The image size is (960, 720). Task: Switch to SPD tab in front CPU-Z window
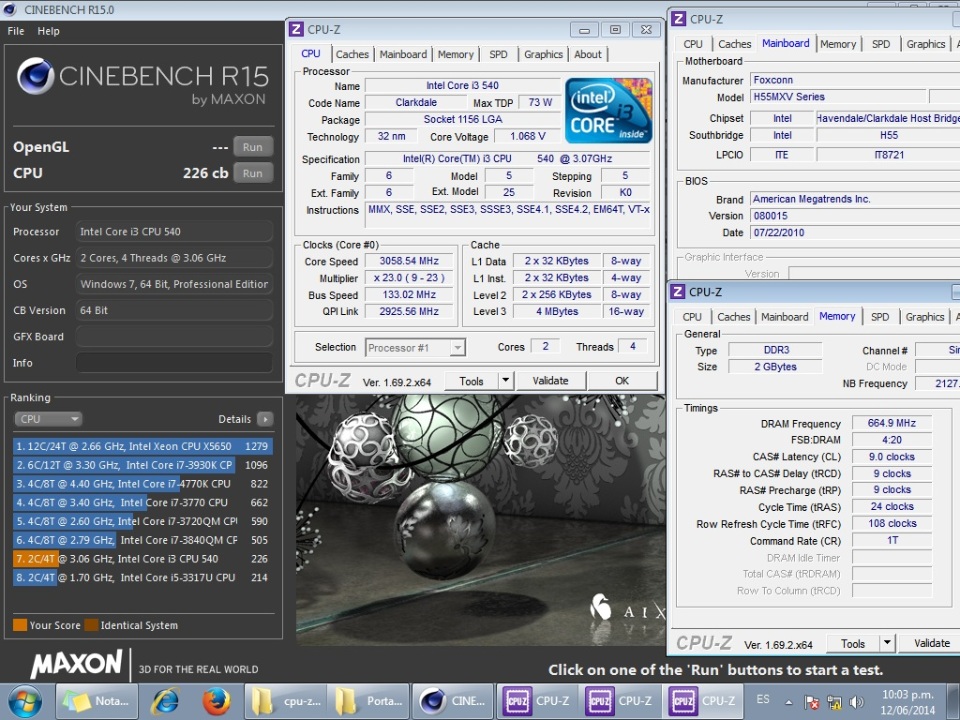coord(498,54)
